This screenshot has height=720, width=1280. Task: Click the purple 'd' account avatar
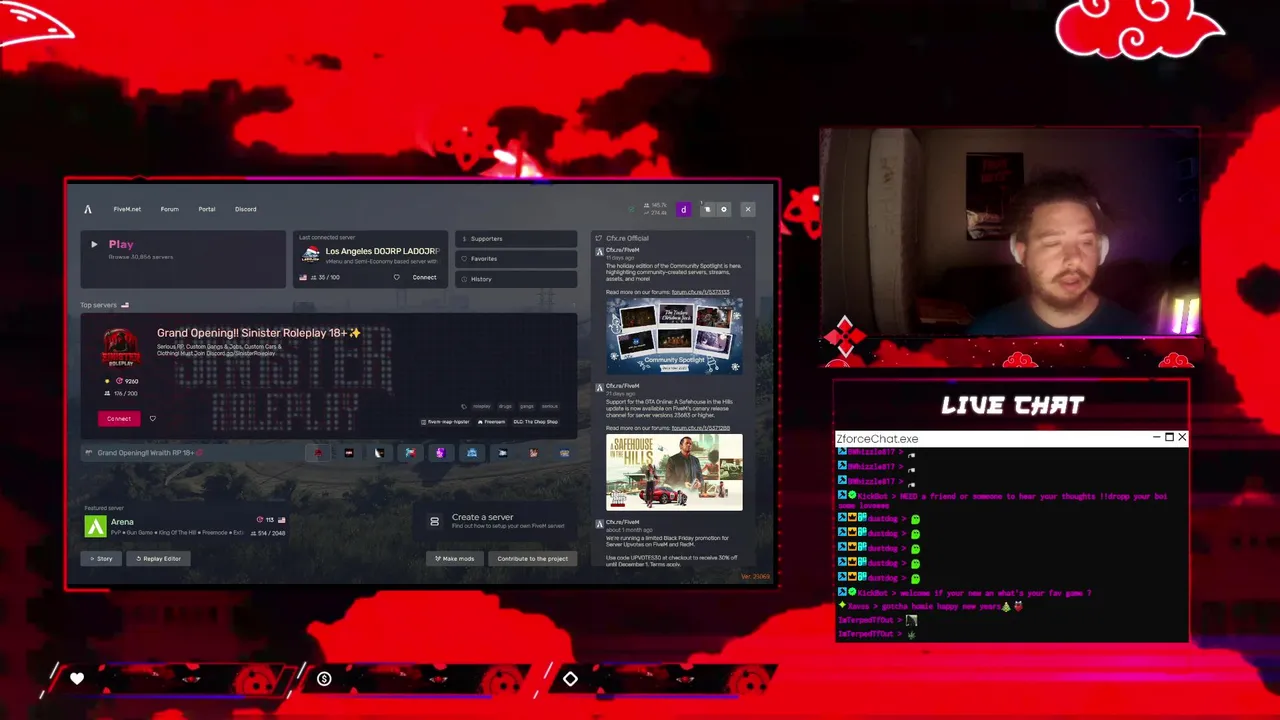683,209
